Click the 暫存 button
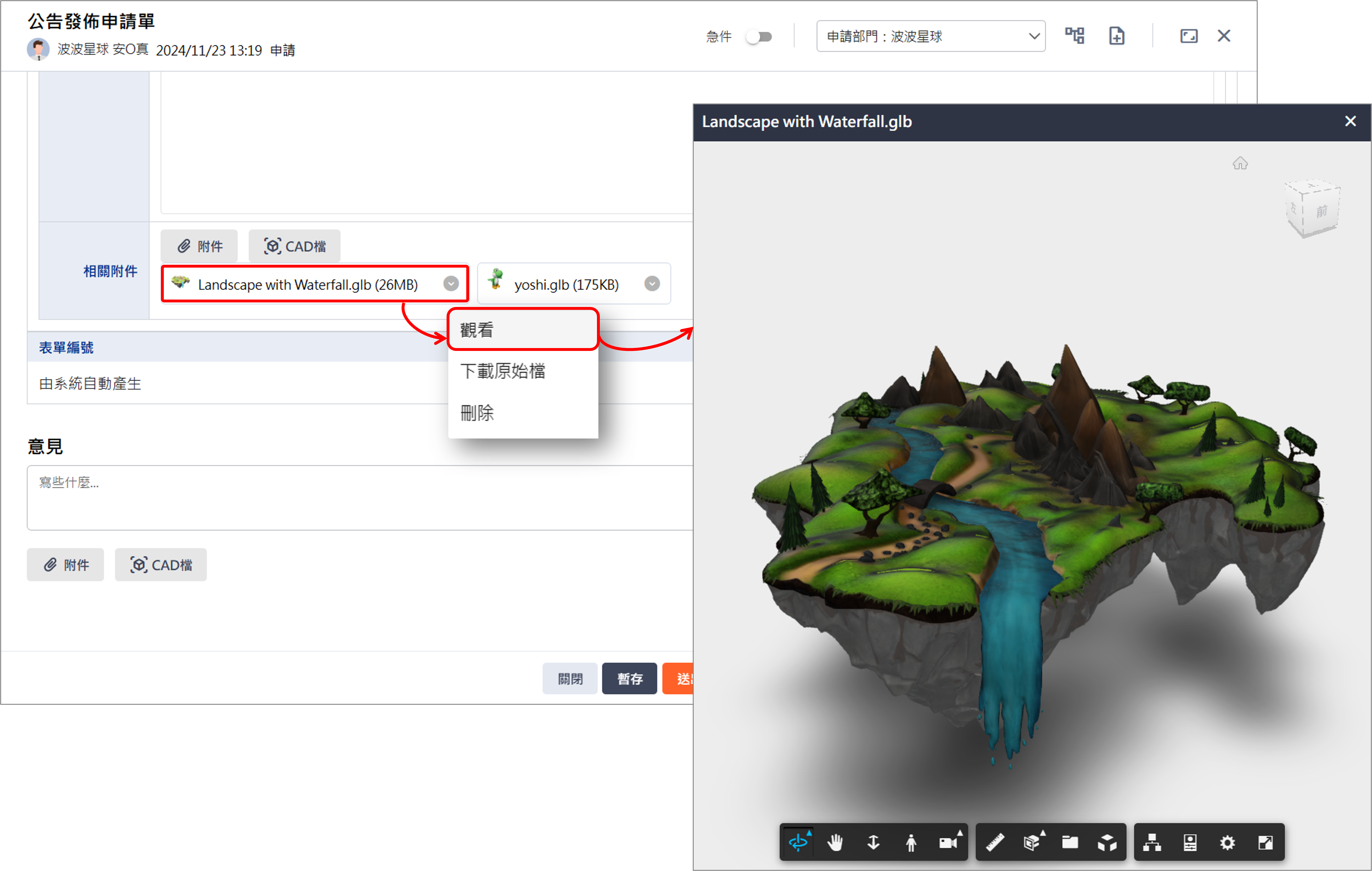This screenshot has width=1372, height=871. tap(629, 678)
